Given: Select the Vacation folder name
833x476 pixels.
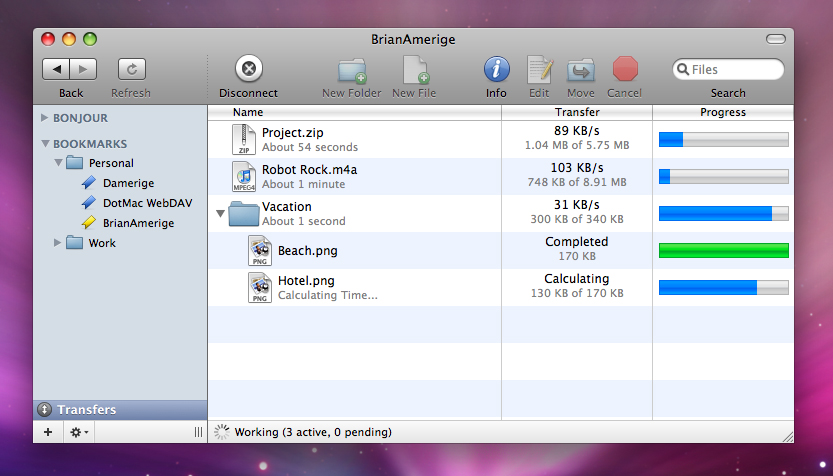Looking at the screenshot, I should (287, 207).
